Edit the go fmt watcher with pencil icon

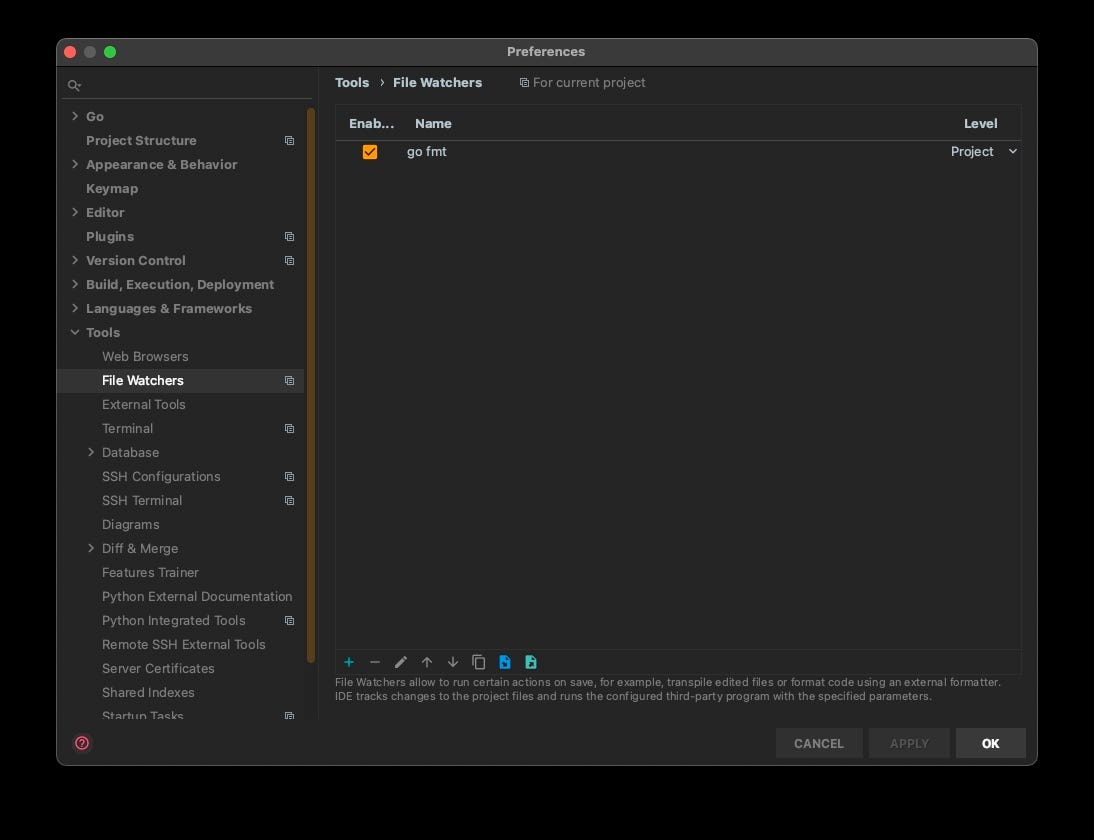click(x=401, y=661)
